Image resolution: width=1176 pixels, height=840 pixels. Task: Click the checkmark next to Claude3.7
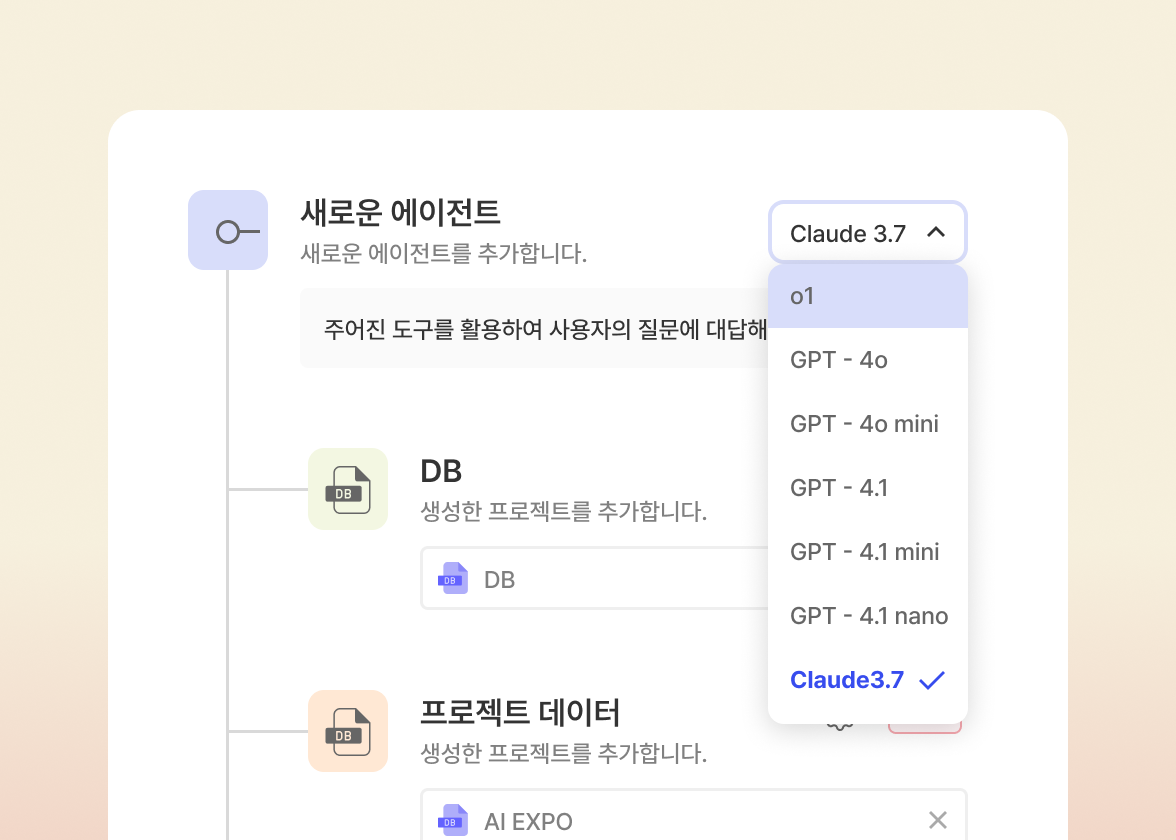click(932, 680)
